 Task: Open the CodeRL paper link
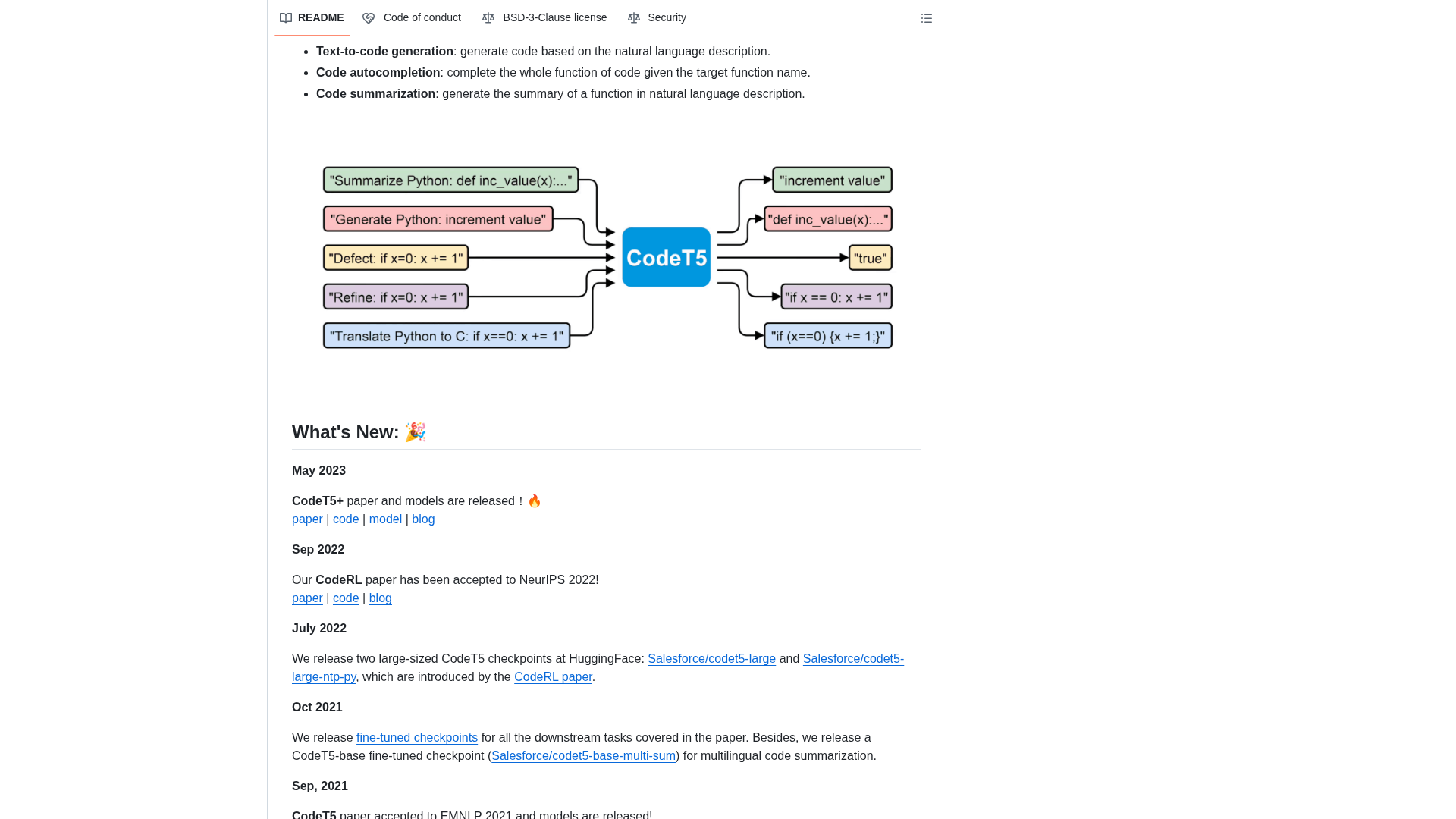(553, 677)
